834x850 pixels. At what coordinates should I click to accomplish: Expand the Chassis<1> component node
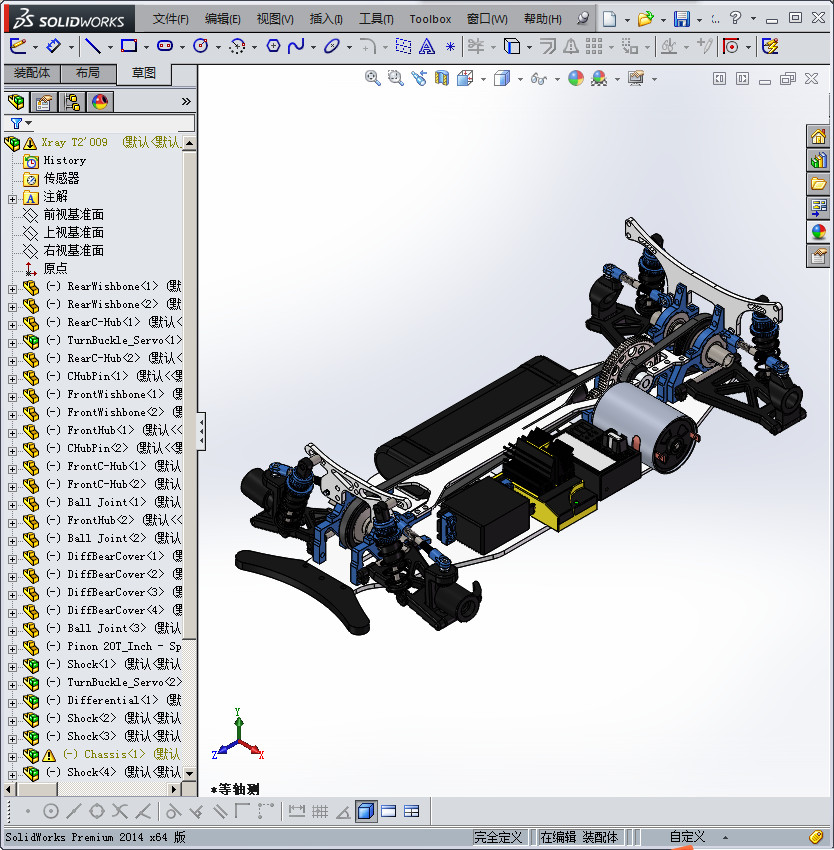[12, 757]
